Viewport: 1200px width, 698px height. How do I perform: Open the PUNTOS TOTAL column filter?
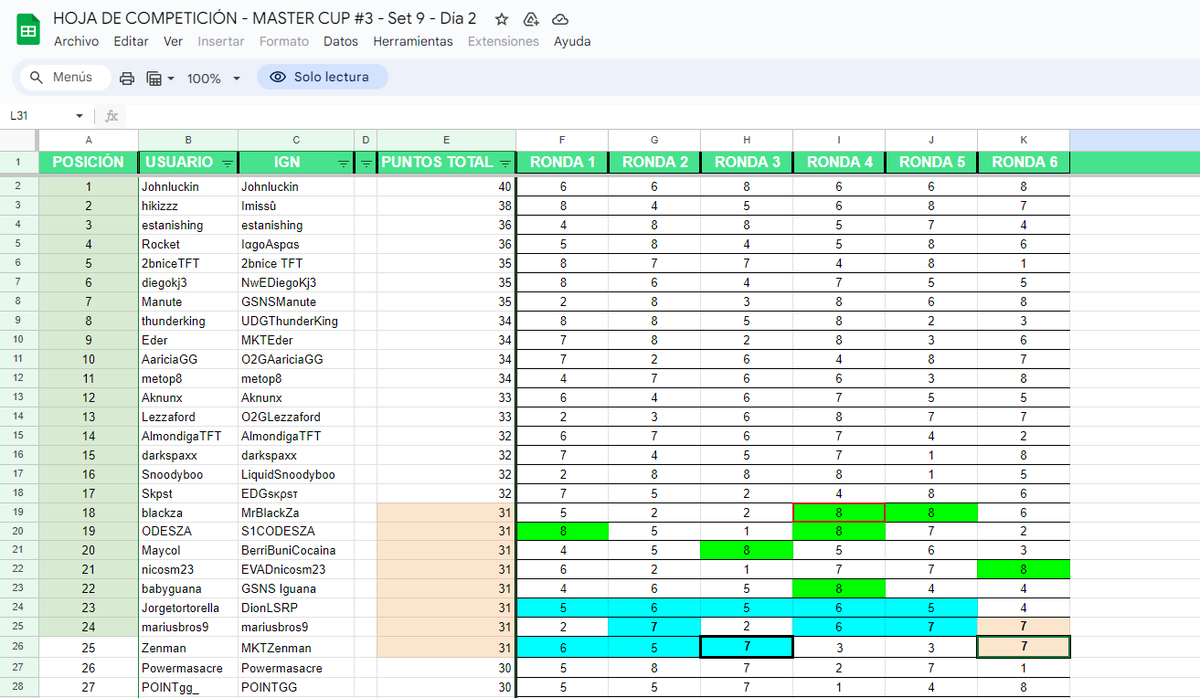[x=505, y=162]
